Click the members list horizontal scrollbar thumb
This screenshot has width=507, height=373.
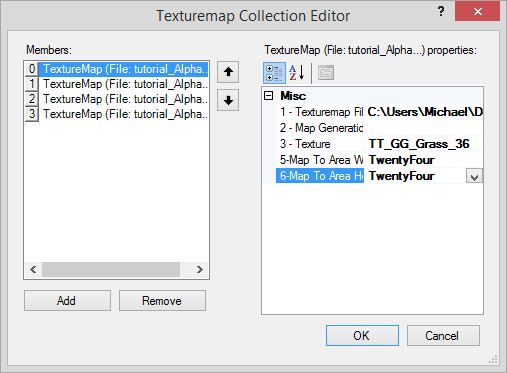tap(111, 269)
